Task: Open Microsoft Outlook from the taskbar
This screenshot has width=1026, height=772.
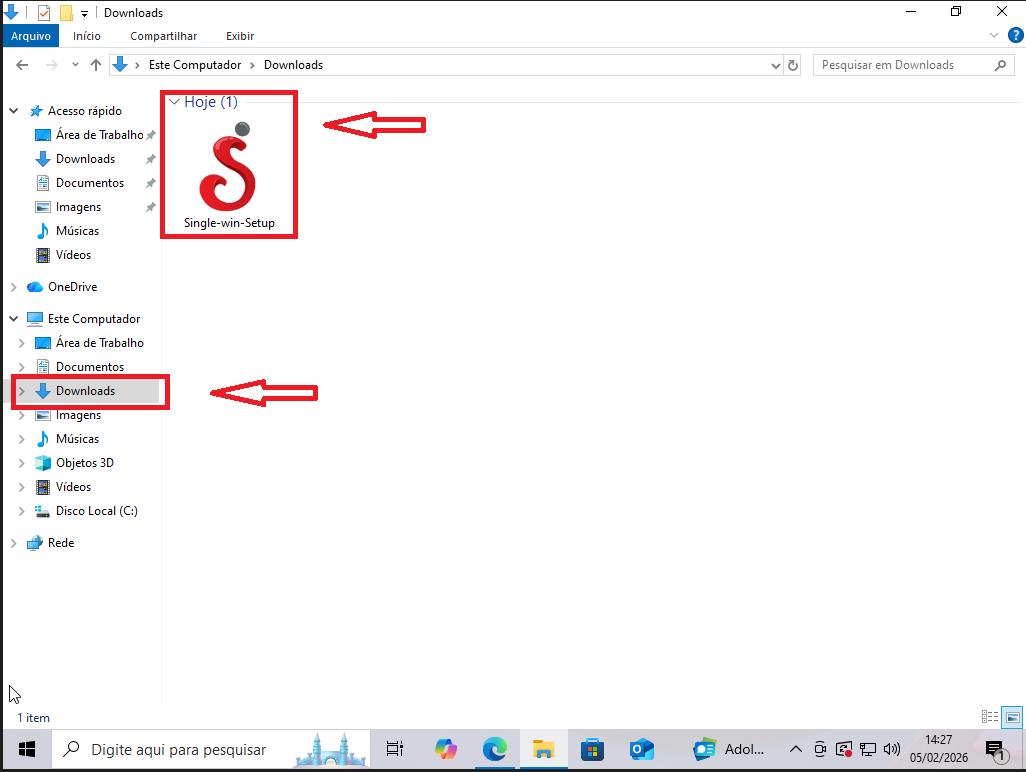Action: tap(641, 748)
